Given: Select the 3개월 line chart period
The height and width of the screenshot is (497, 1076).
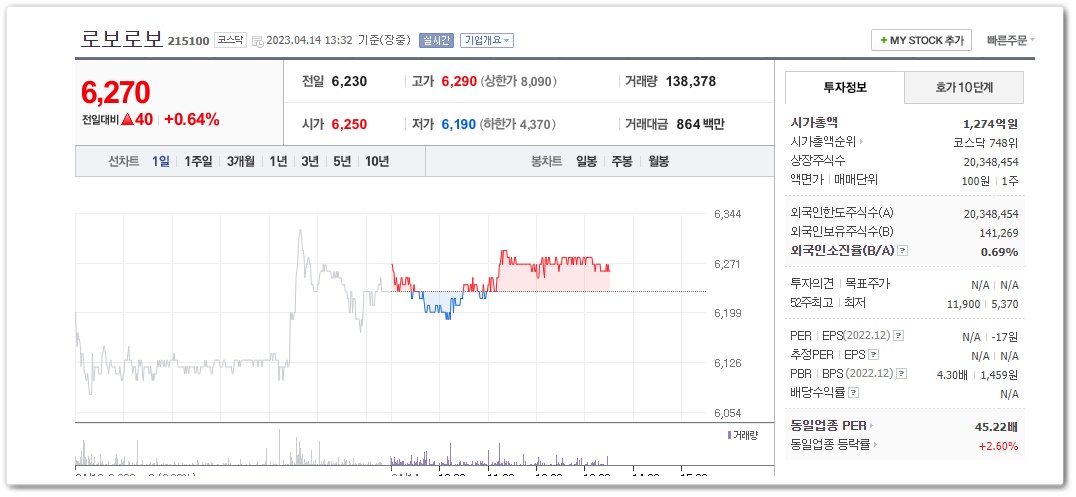Looking at the screenshot, I should pyautogui.click(x=241, y=162).
